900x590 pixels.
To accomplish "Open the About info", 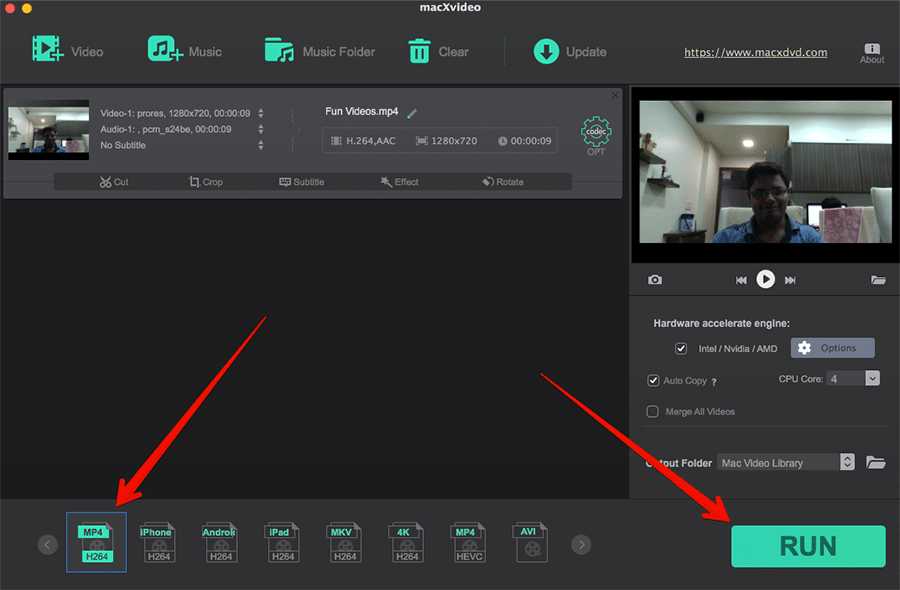I will coord(871,53).
